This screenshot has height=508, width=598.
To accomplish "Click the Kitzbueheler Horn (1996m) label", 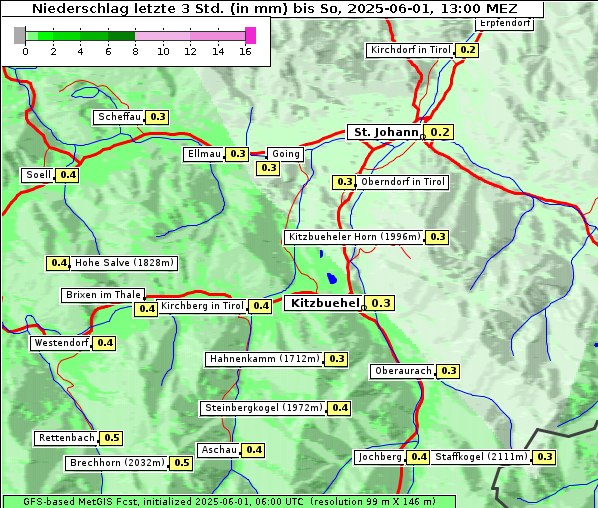I will coord(354,237).
